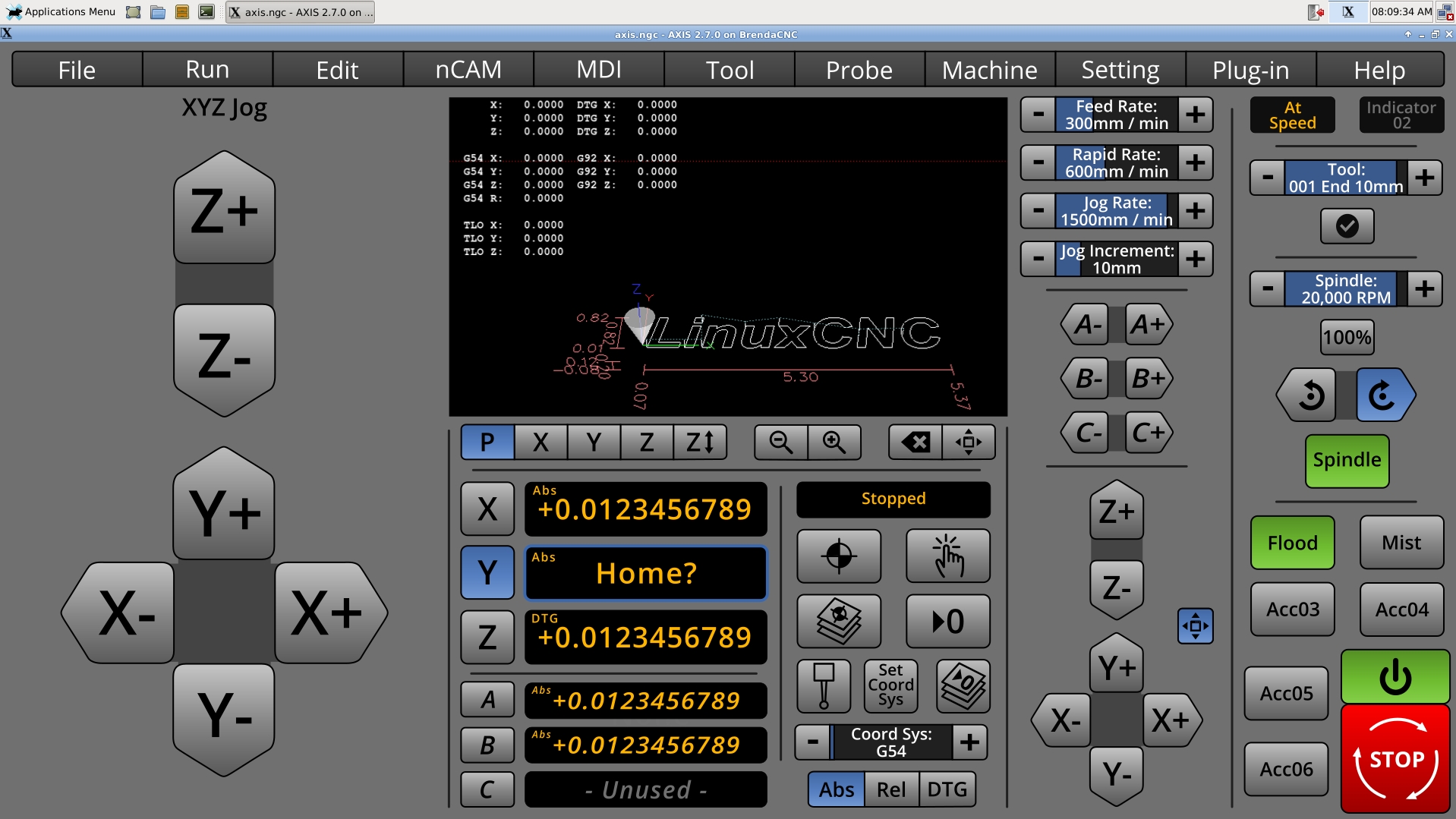1456x819 pixels.
Task: Open the nCAM menu
Action: 468,70
